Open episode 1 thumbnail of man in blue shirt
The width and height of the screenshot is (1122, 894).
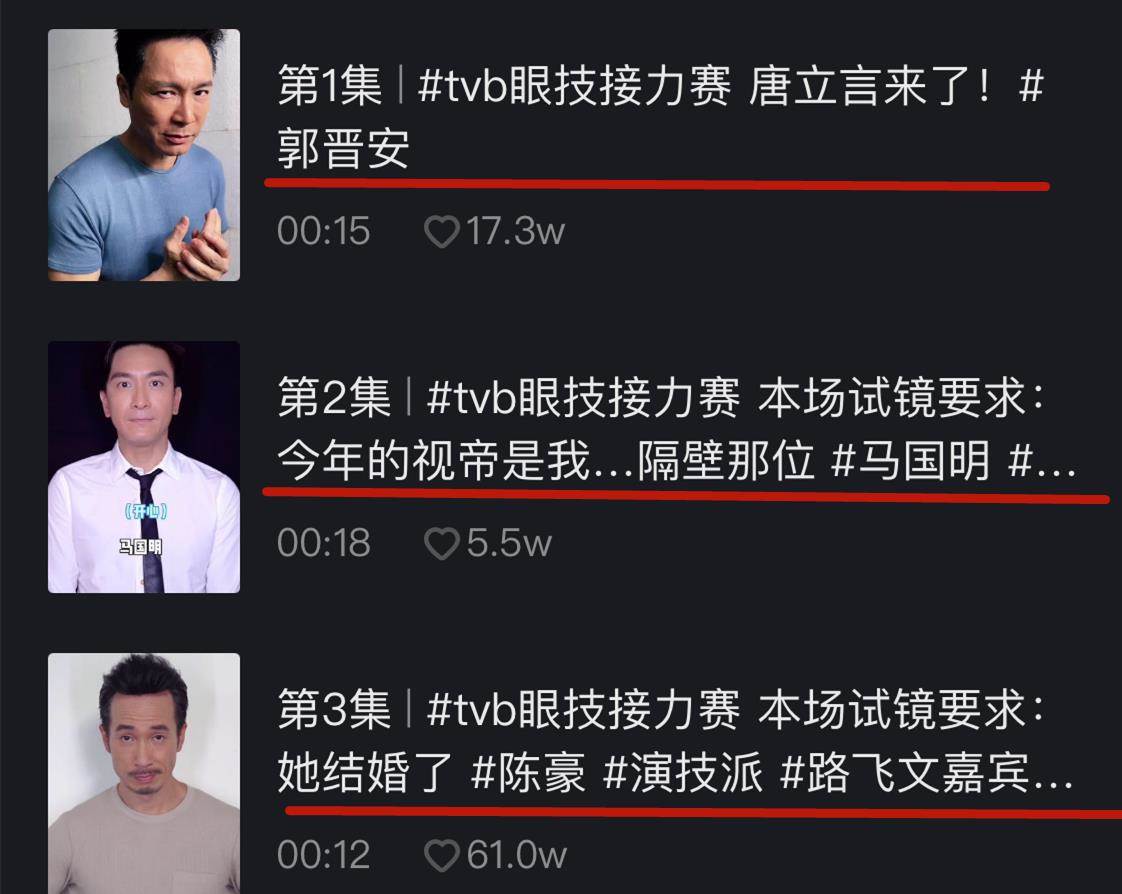coord(144,155)
